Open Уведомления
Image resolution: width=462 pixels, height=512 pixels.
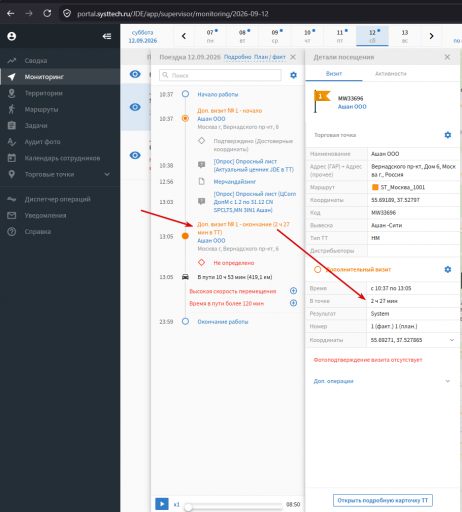[45, 216]
